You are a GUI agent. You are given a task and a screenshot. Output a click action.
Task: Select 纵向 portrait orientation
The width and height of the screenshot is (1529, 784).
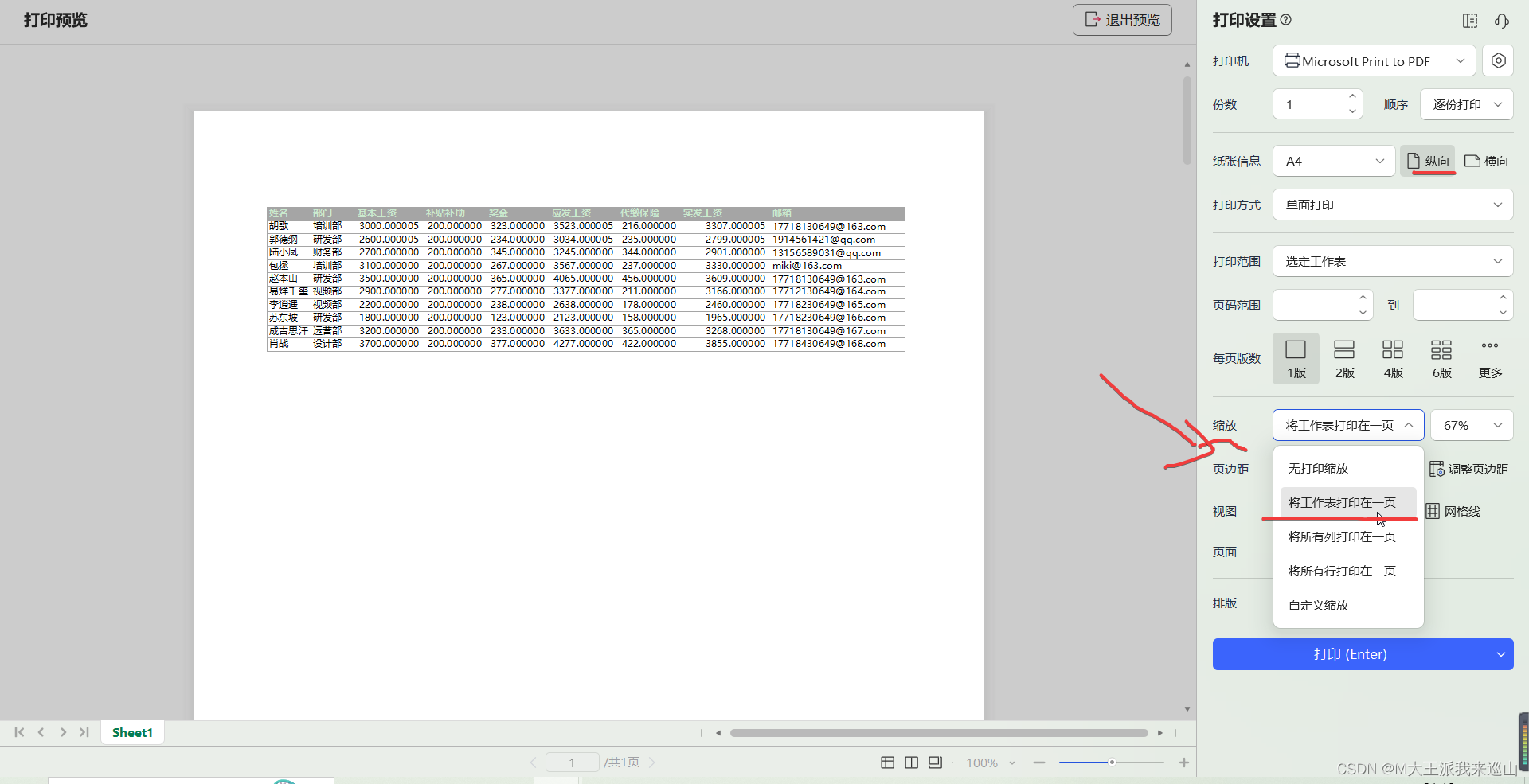click(1428, 161)
